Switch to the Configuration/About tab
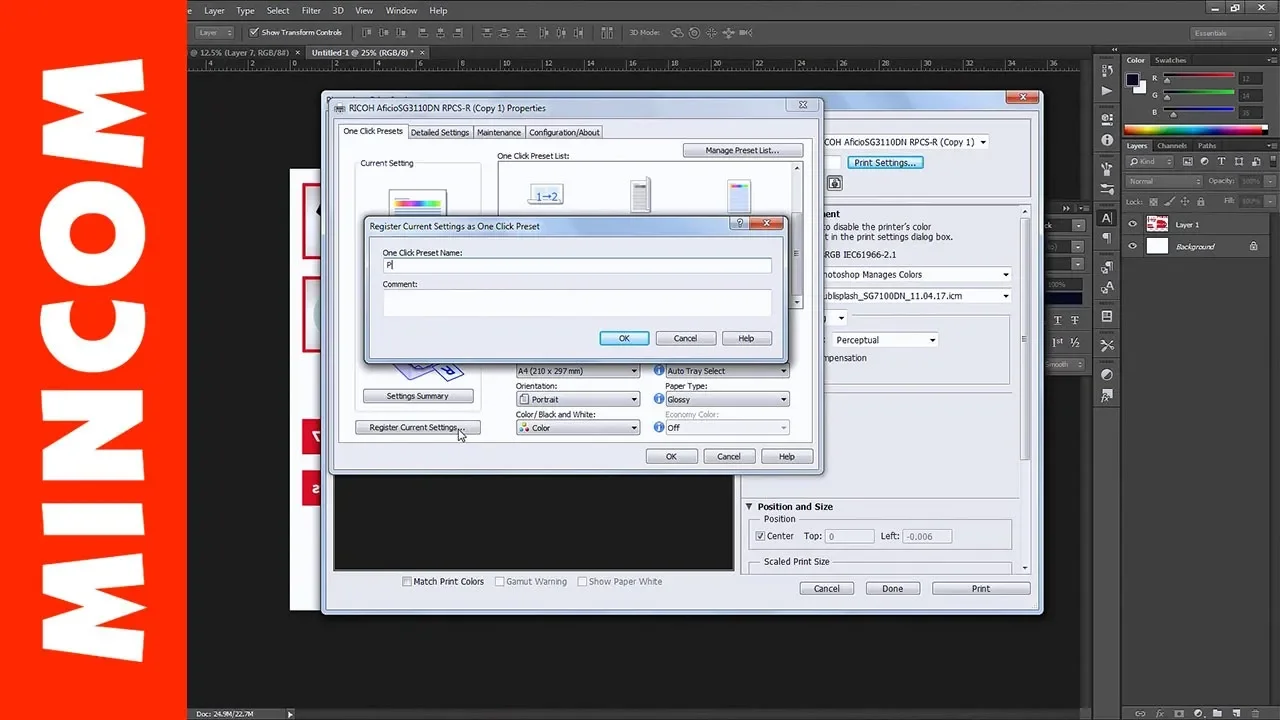Viewport: 1280px width, 720px height. pos(564,132)
